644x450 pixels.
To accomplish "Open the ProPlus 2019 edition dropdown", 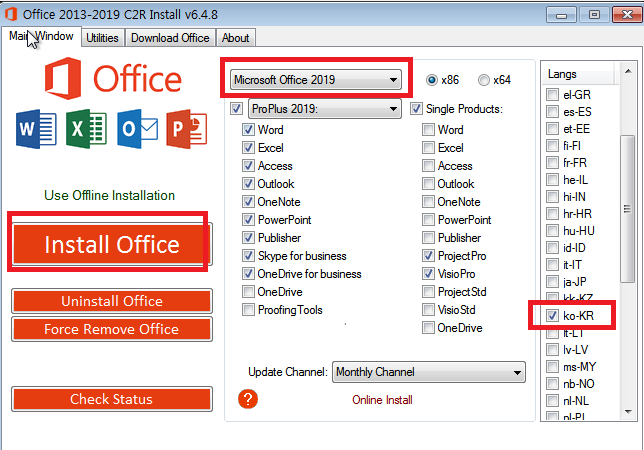I will tap(324, 108).
